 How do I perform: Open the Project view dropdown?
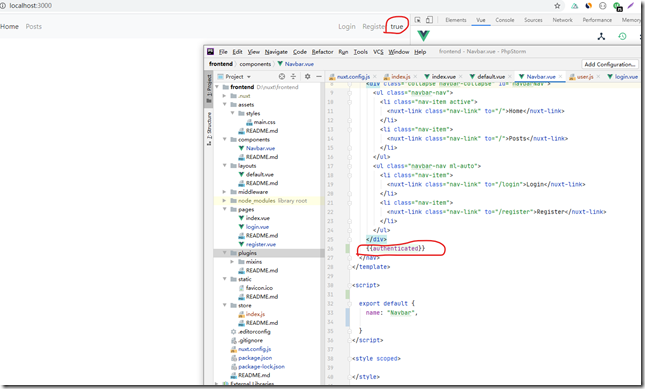tap(234, 76)
